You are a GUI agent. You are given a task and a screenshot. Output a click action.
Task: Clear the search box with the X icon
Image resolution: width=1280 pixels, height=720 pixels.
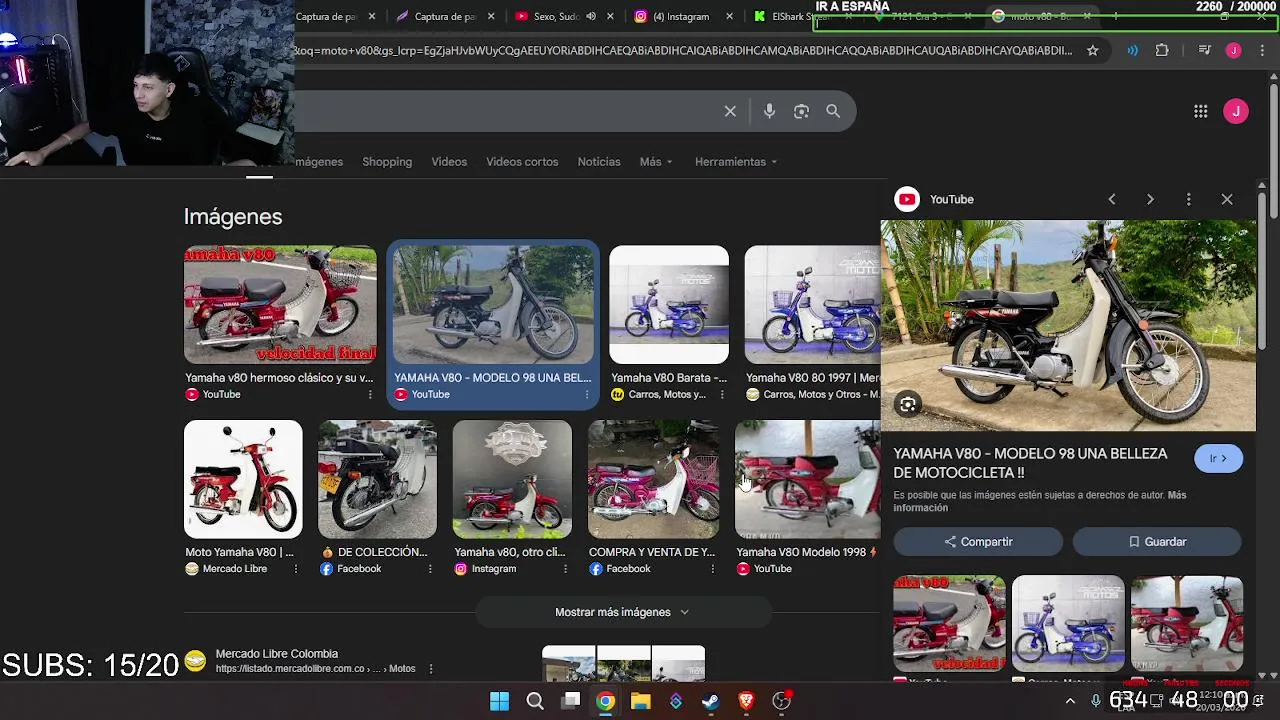point(730,111)
